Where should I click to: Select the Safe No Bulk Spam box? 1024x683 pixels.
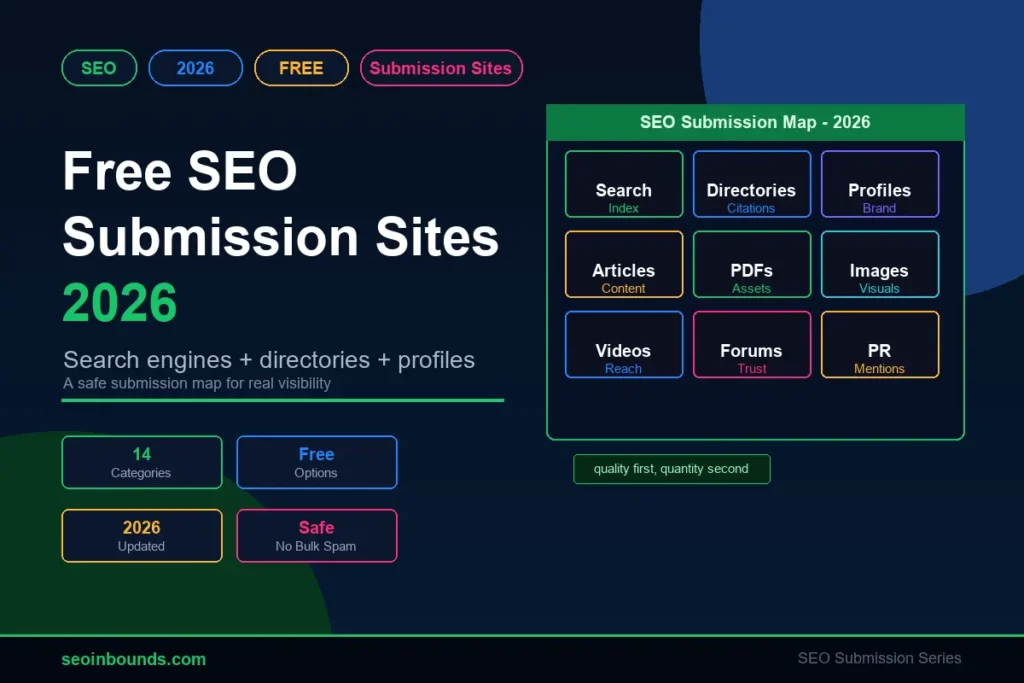(x=317, y=535)
